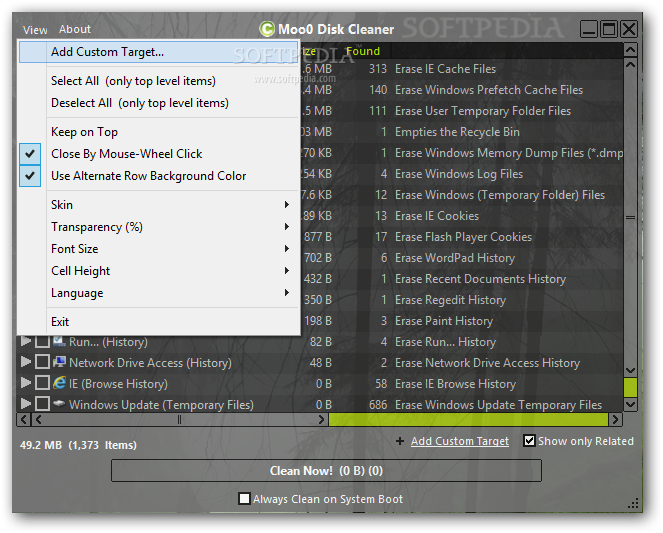Image resolution: width=663 pixels, height=533 pixels.
Task: Tick the Network Drive Access (History) checkbox
Action: click(x=42, y=362)
